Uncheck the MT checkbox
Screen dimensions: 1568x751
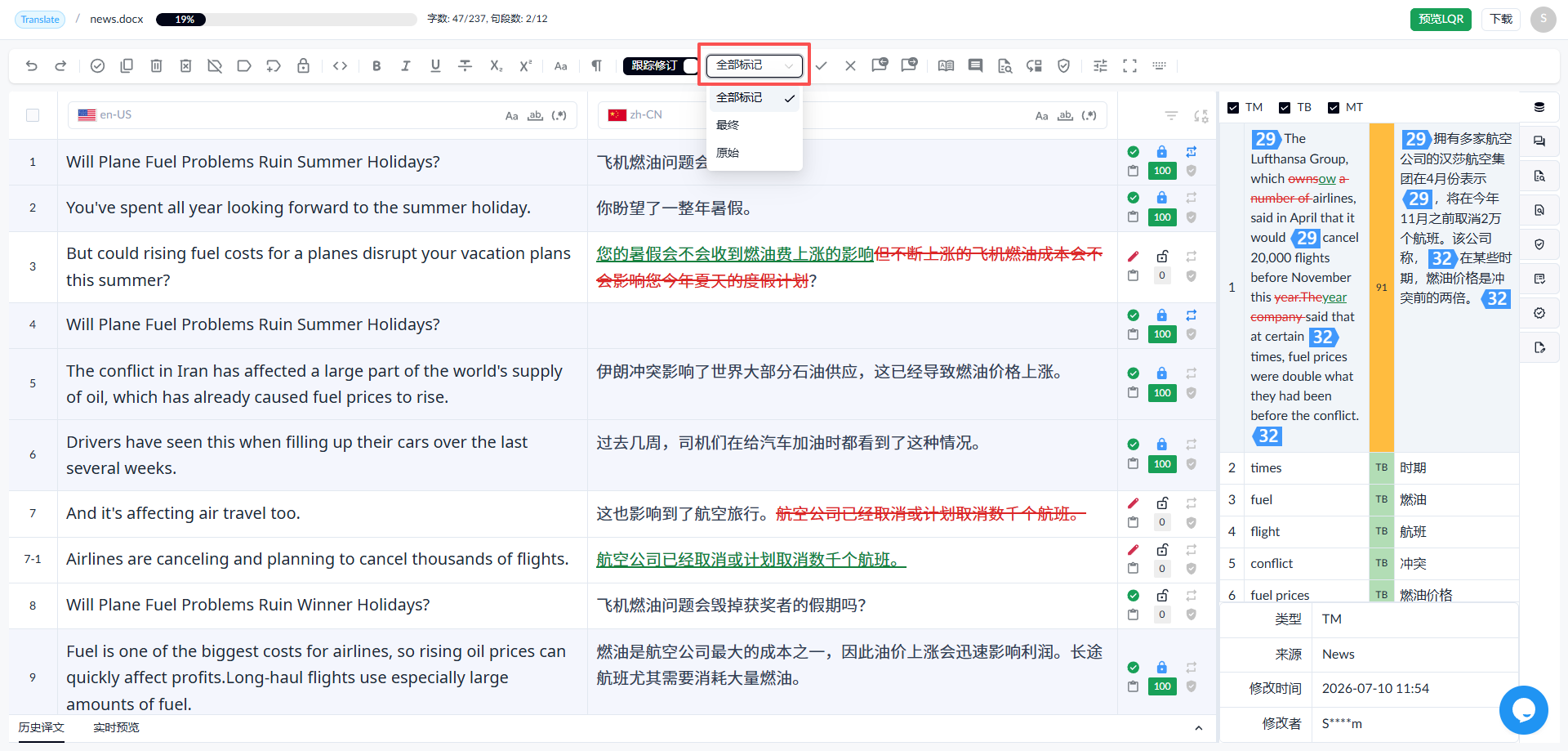[x=1334, y=108]
